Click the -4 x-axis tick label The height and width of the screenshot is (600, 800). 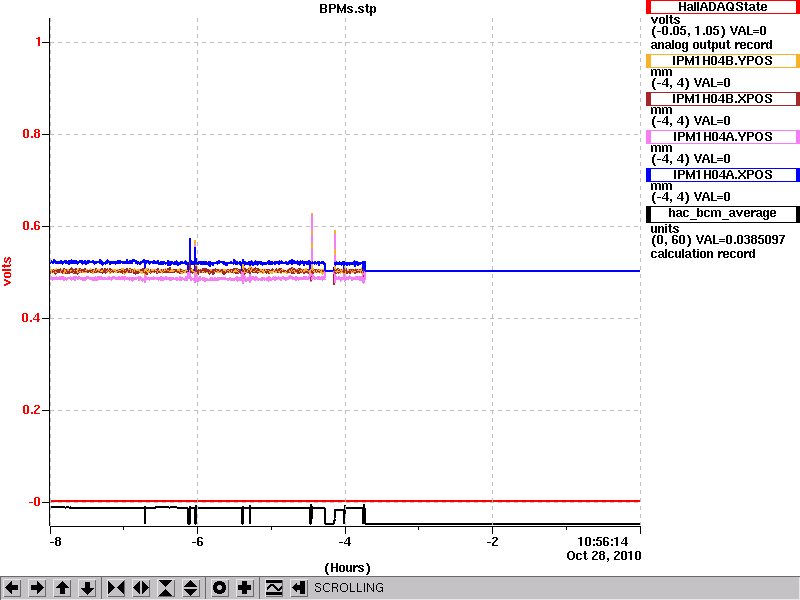point(345,542)
